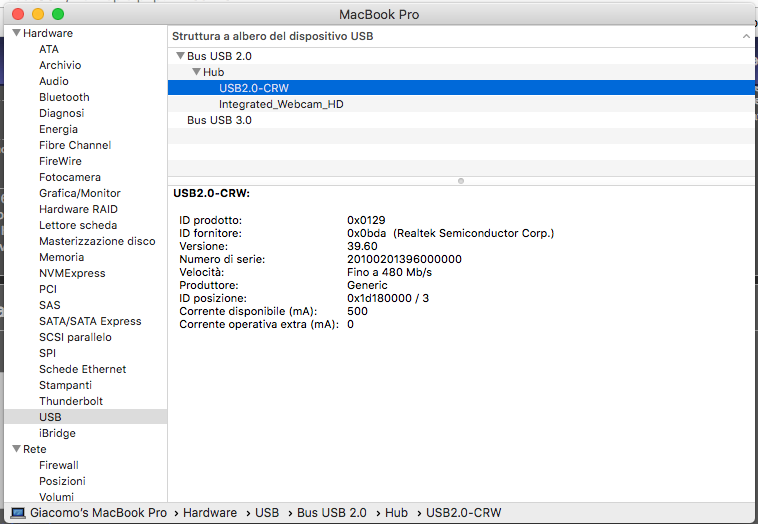Select Masterizzazione disco entry
758x524 pixels.
[x=97, y=241]
